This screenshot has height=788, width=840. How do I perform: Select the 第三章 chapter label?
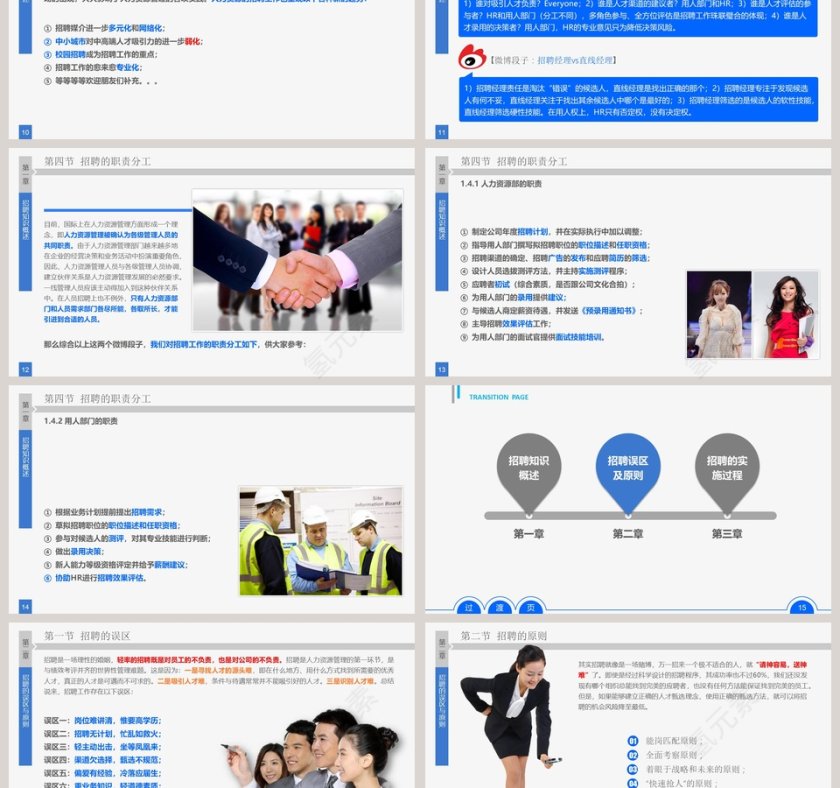727,534
